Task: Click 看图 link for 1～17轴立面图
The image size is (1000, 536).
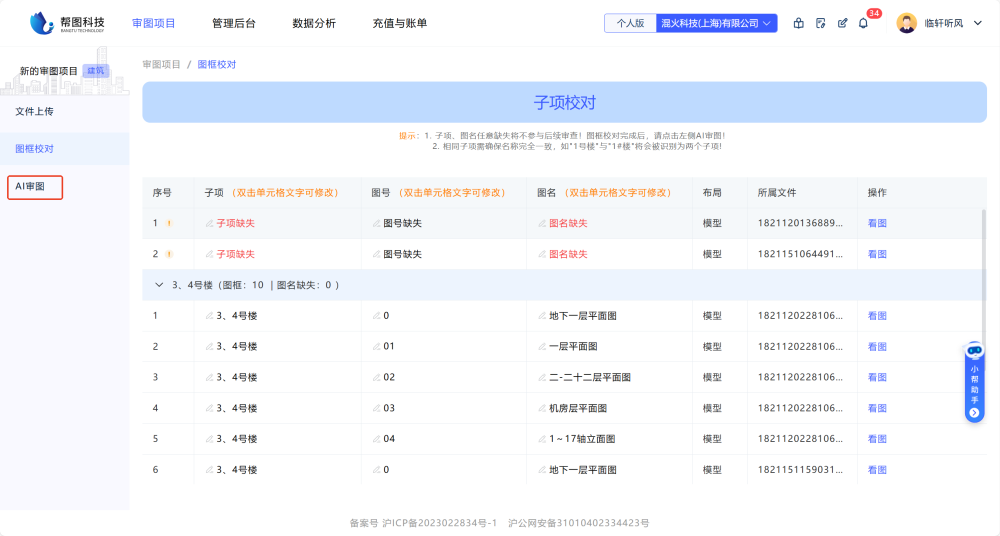Action: click(877, 439)
